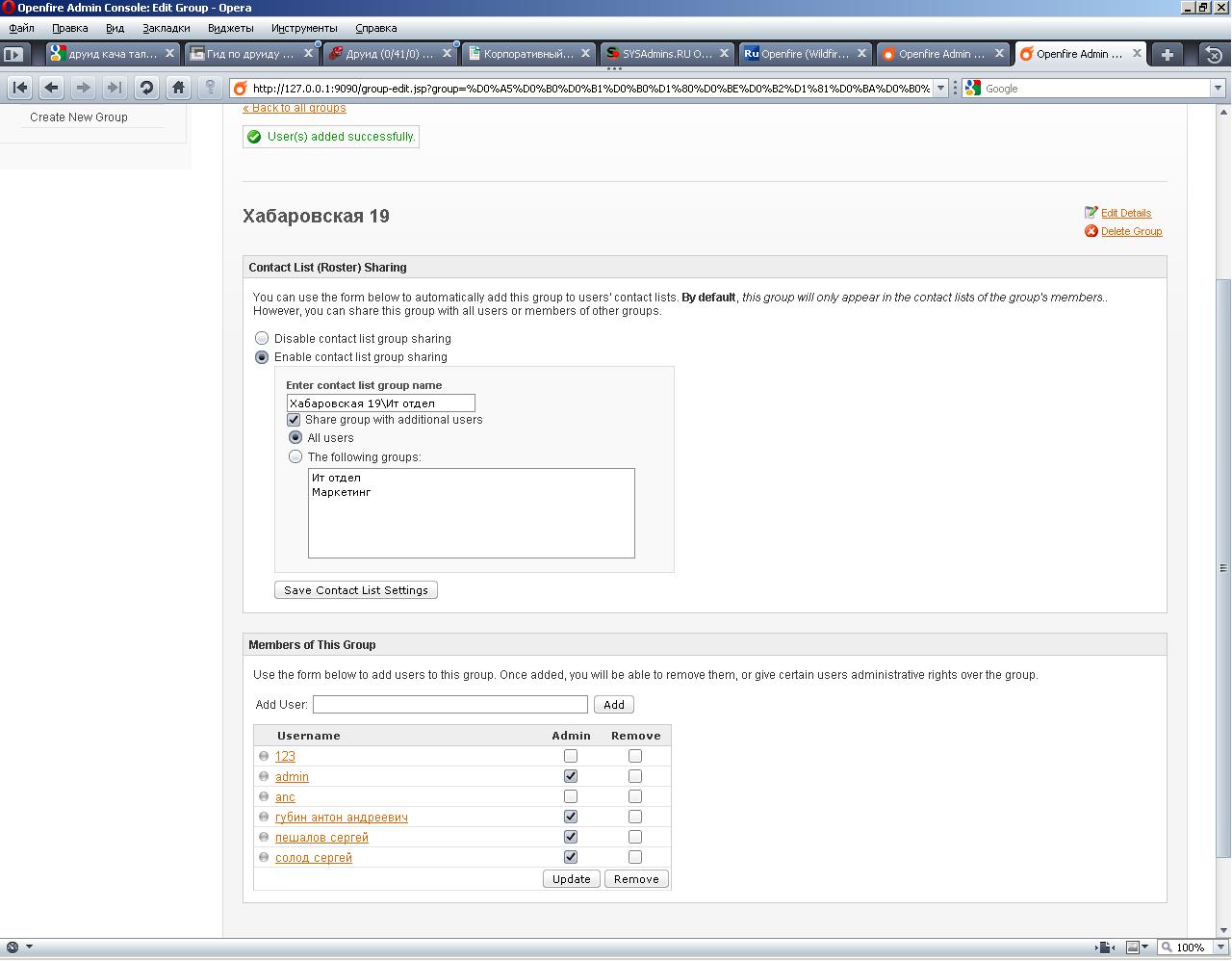The image size is (1232, 961).
Task: Click status icon beside пешалов сергей
Action: click(264, 837)
